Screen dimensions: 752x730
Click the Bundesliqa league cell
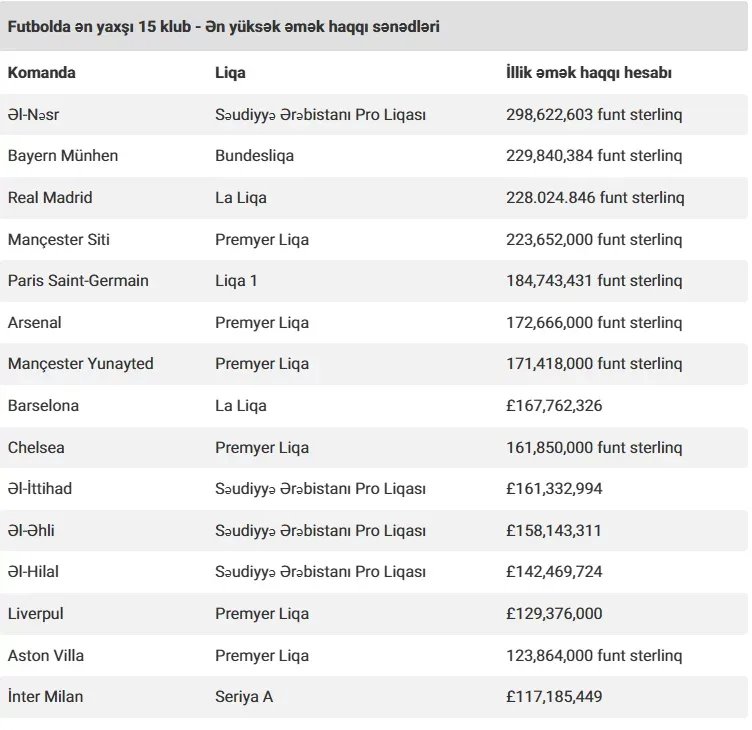point(254,156)
